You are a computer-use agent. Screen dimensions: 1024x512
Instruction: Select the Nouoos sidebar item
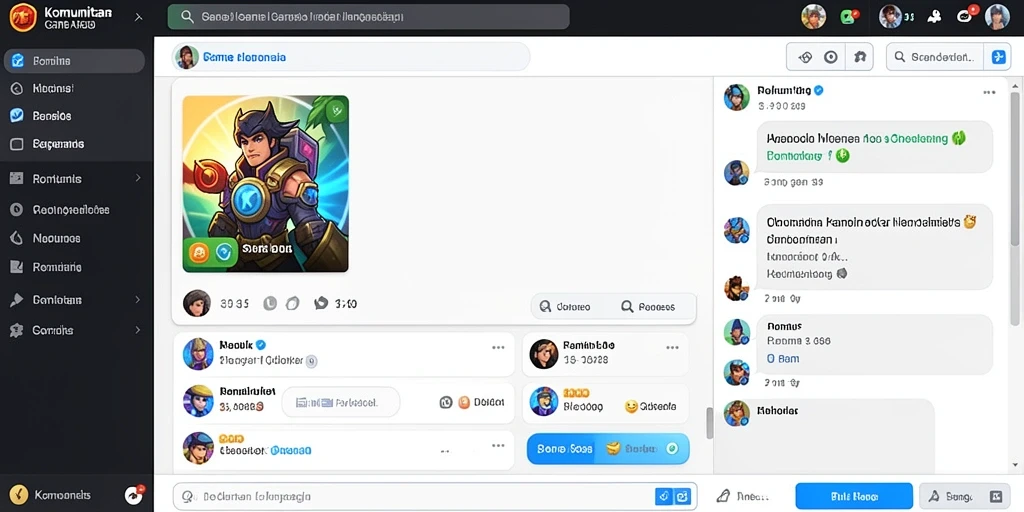tap(76, 238)
